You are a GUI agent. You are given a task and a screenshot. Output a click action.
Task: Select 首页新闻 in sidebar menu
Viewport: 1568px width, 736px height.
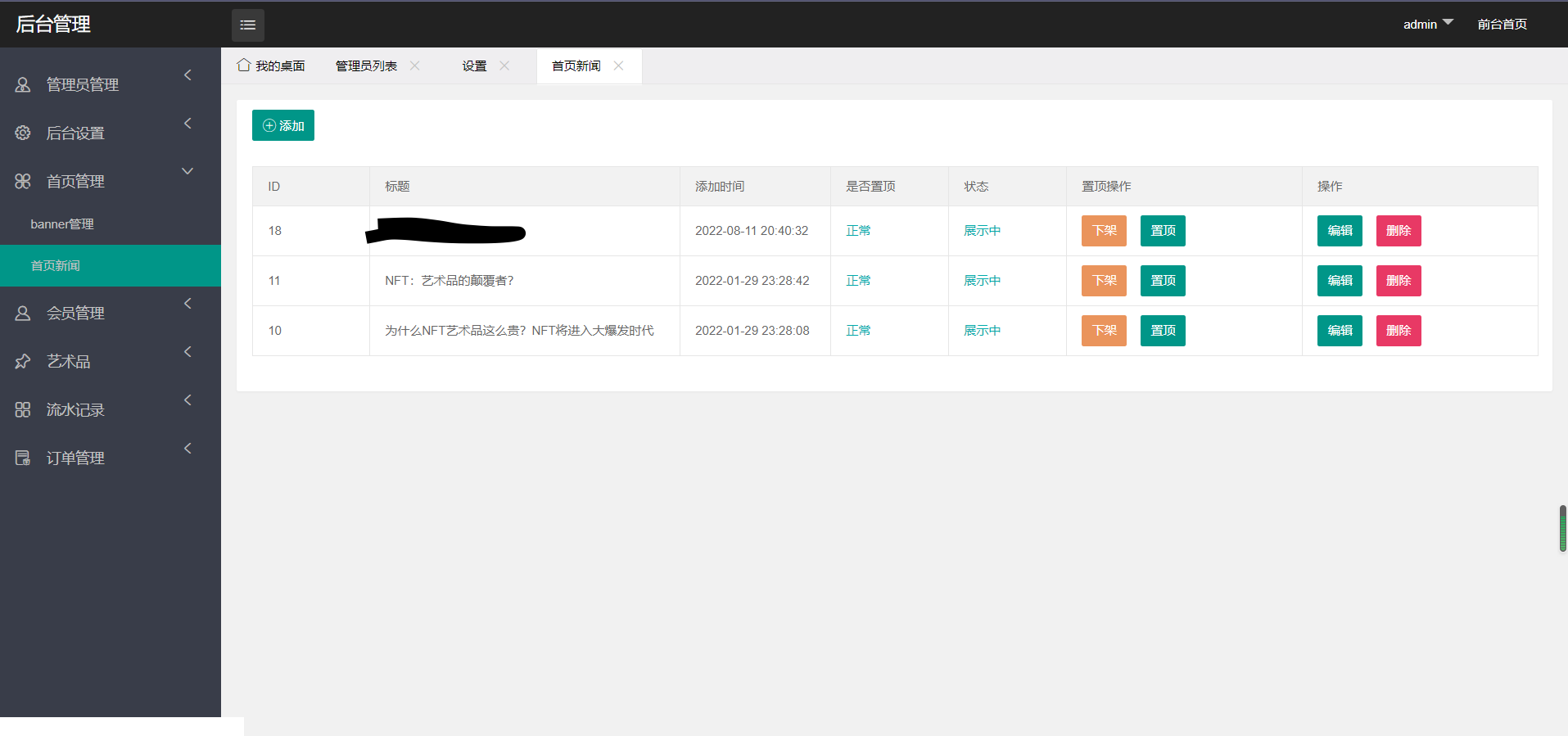tap(111, 265)
